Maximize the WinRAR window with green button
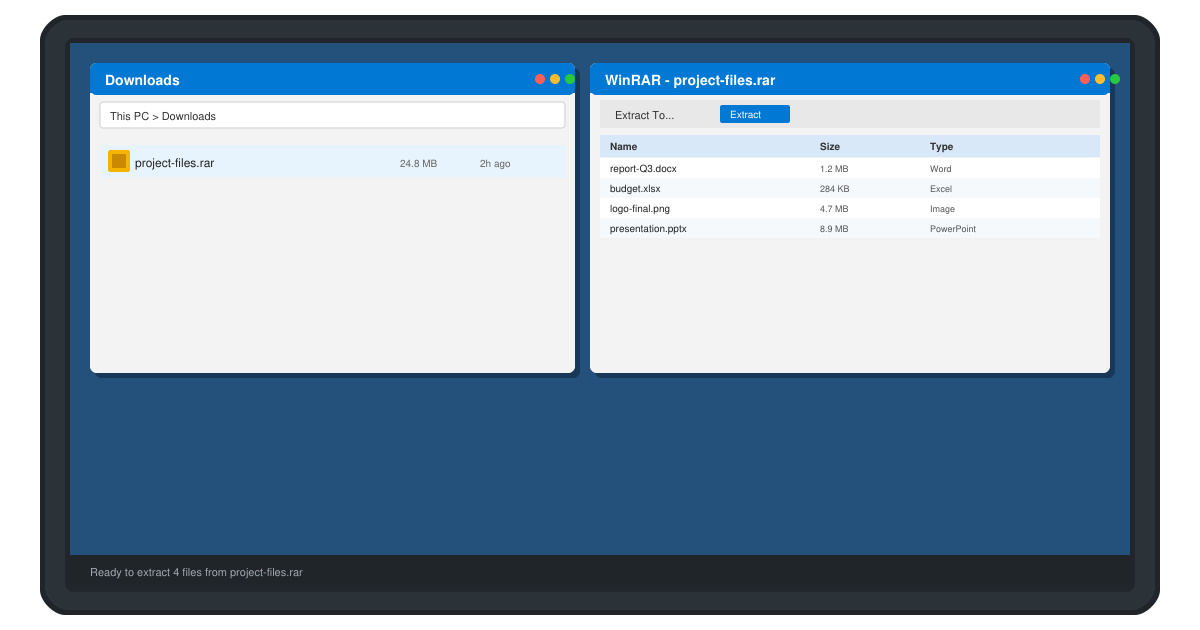1200x630 pixels. coord(1115,79)
